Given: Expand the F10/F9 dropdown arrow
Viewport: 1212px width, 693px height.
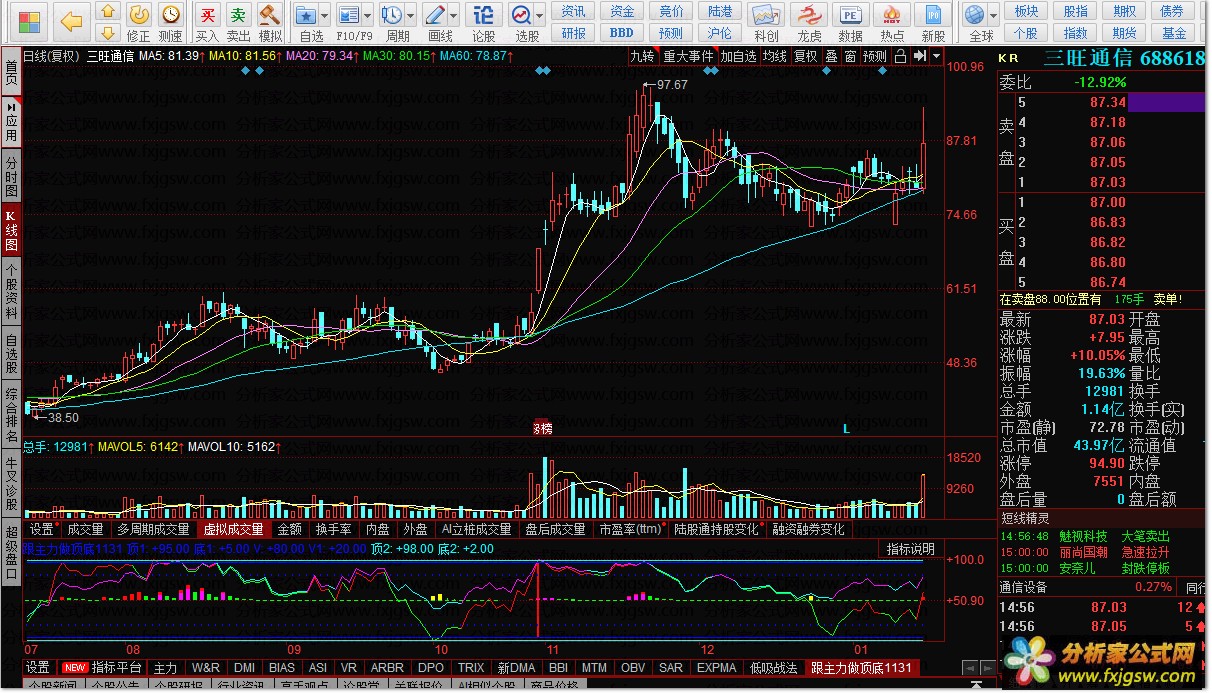Looking at the screenshot, I should point(367,16).
